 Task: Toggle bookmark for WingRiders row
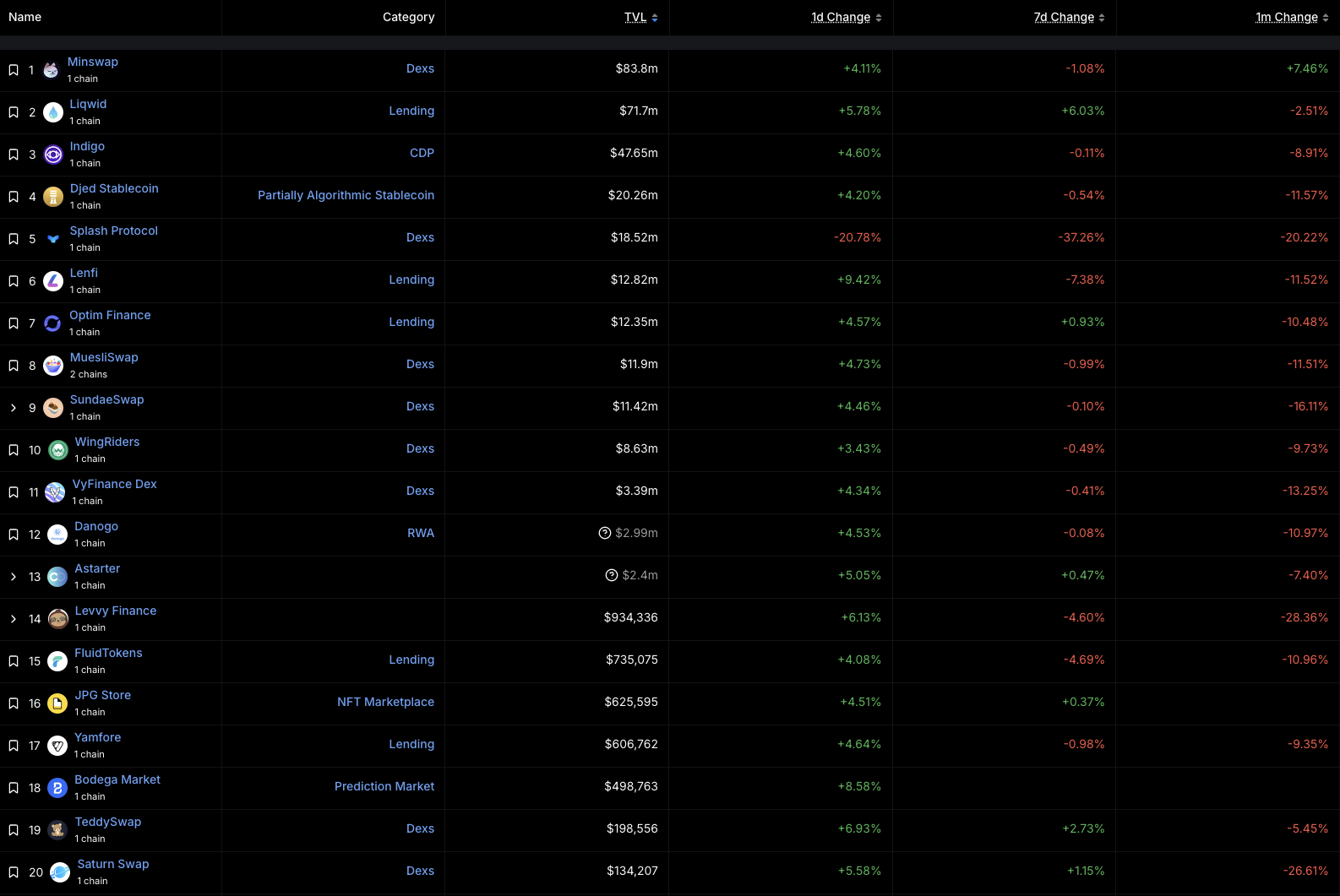coord(14,450)
